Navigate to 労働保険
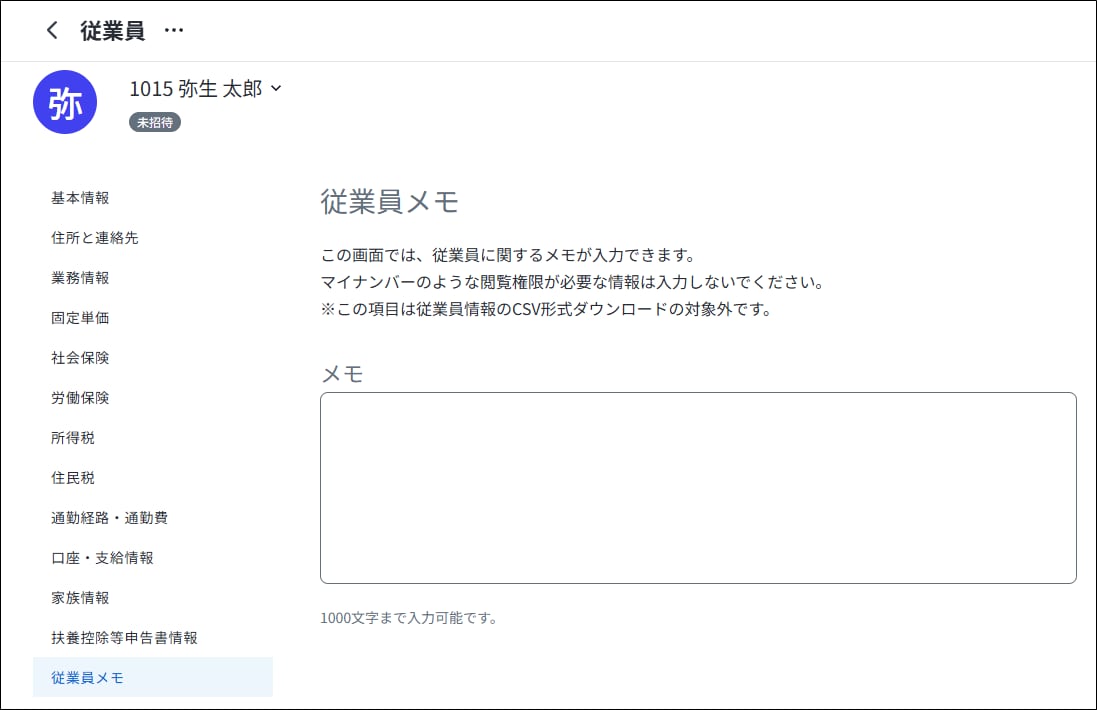Image resolution: width=1097 pixels, height=710 pixels. pyautogui.click(x=80, y=398)
